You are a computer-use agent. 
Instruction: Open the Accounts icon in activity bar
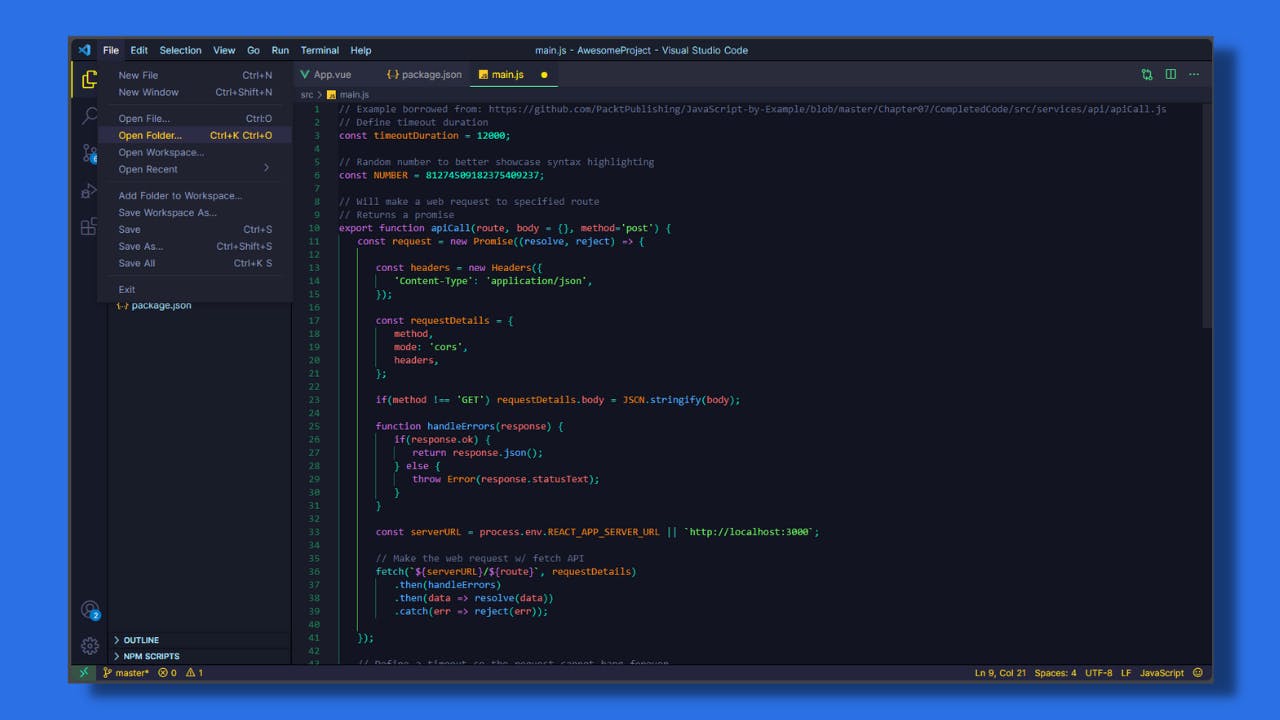pos(90,610)
